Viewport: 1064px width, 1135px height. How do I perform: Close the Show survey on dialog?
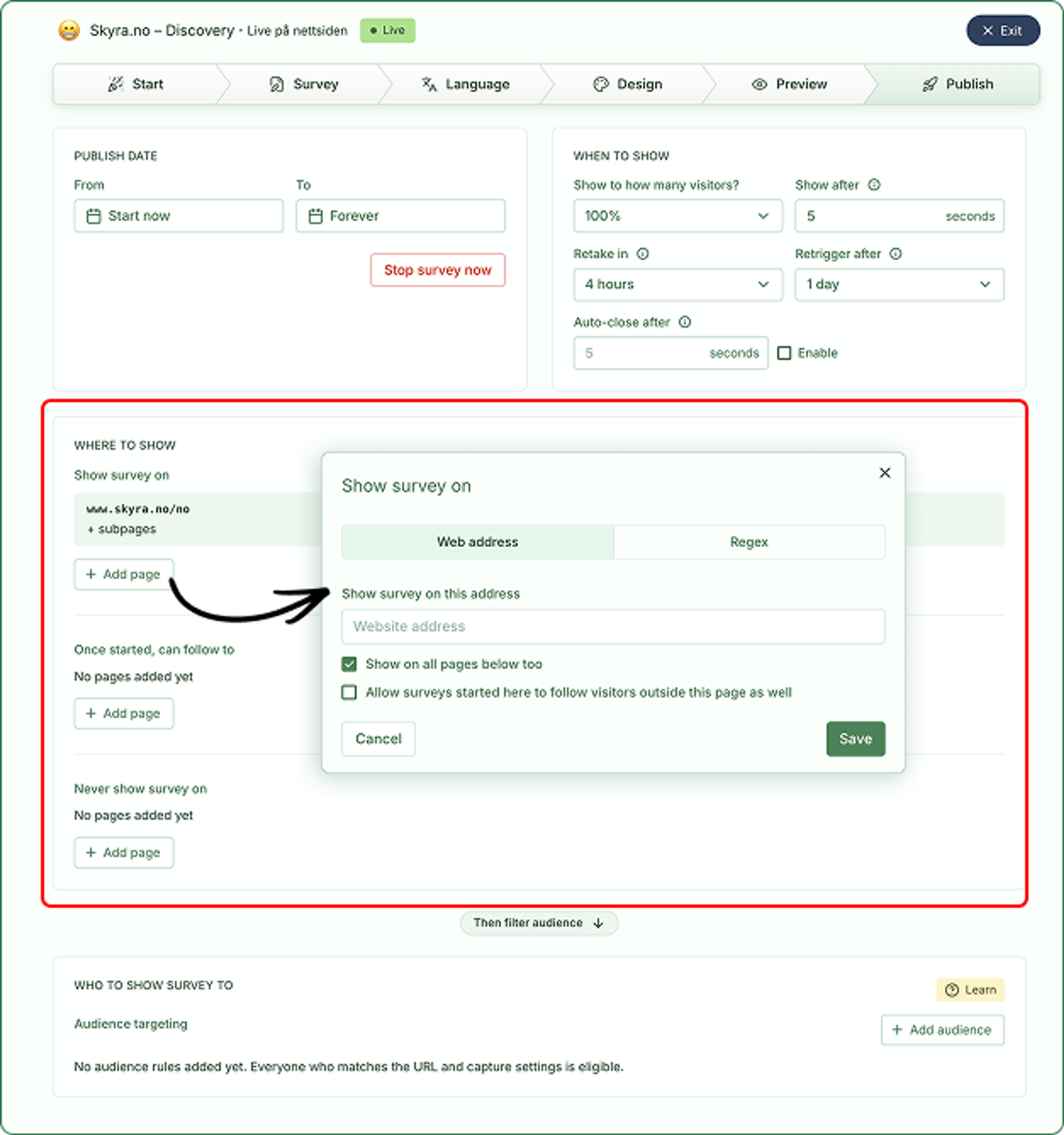pyautogui.click(x=885, y=473)
